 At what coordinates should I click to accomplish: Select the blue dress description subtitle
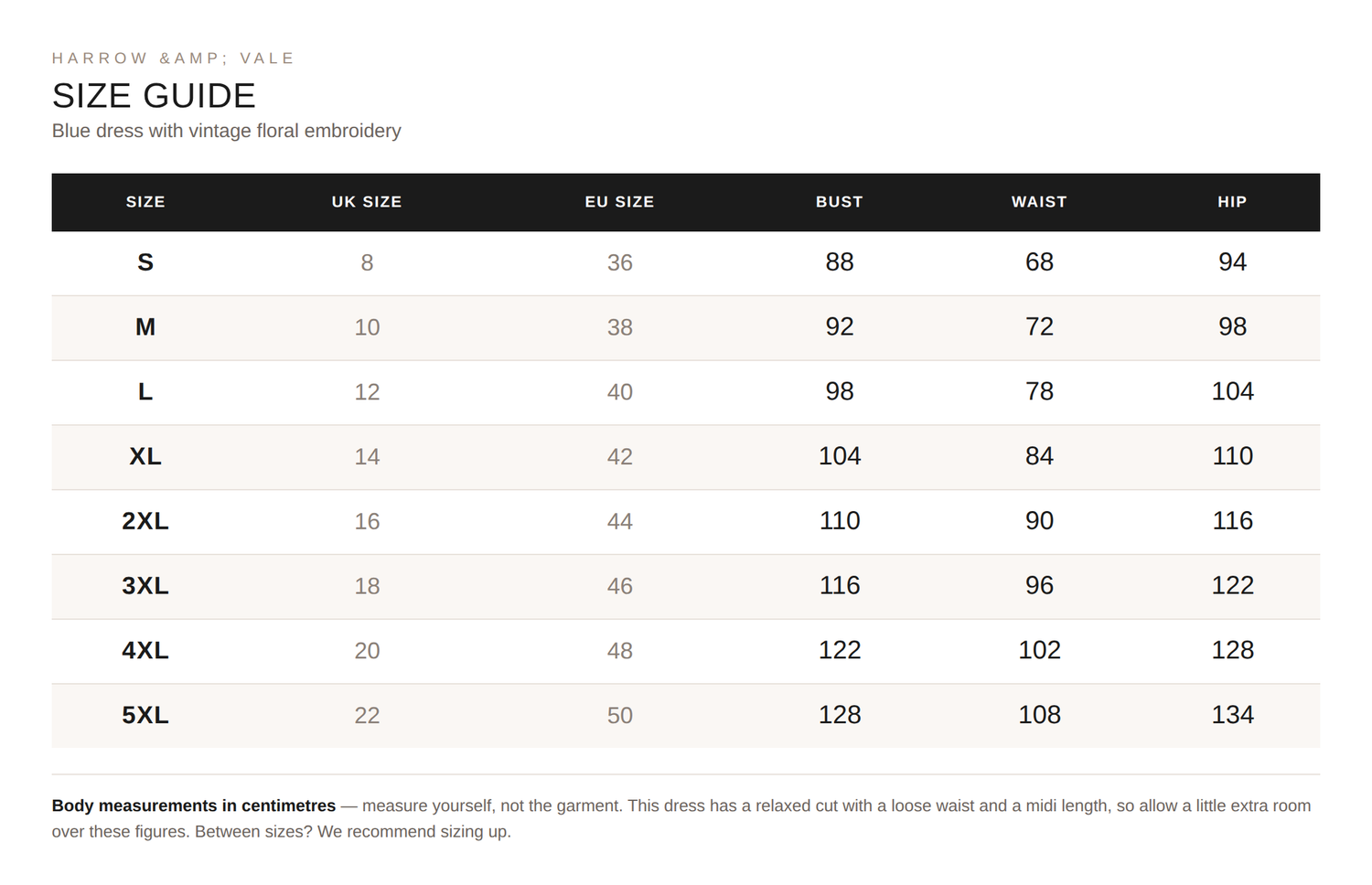(226, 131)
